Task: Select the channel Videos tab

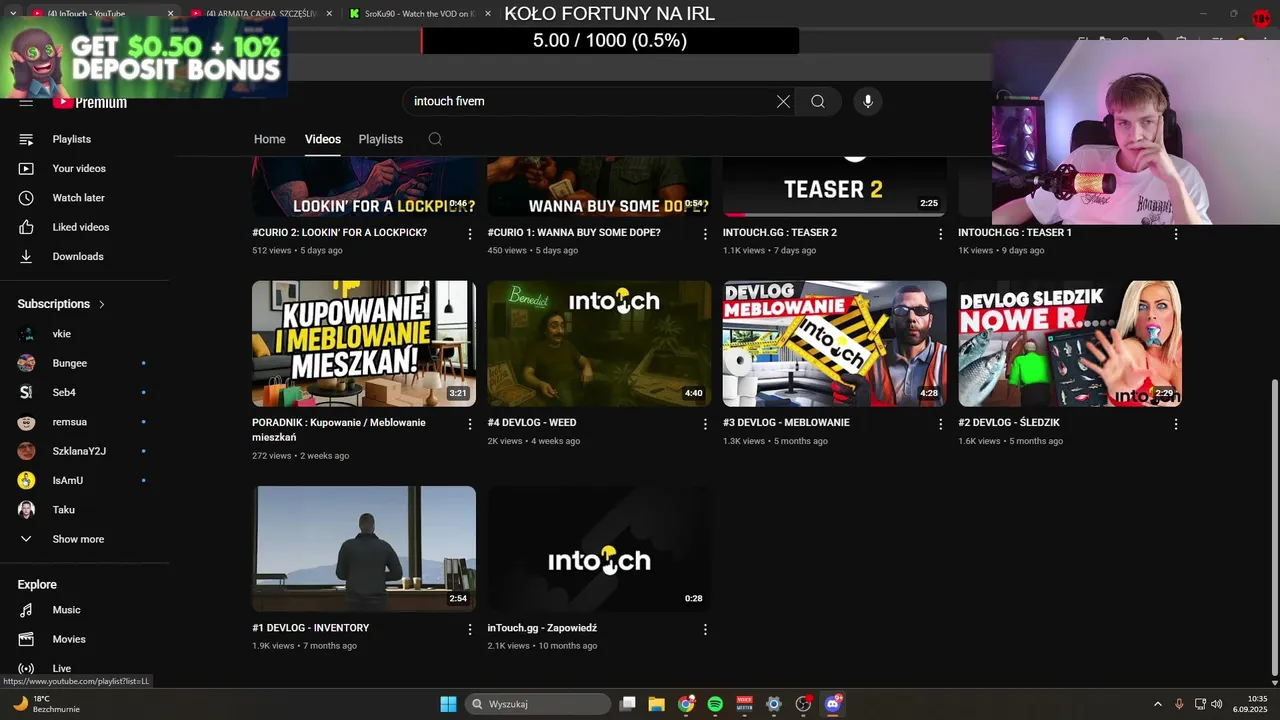Action: pyautogui.click(x=323, y=139)
